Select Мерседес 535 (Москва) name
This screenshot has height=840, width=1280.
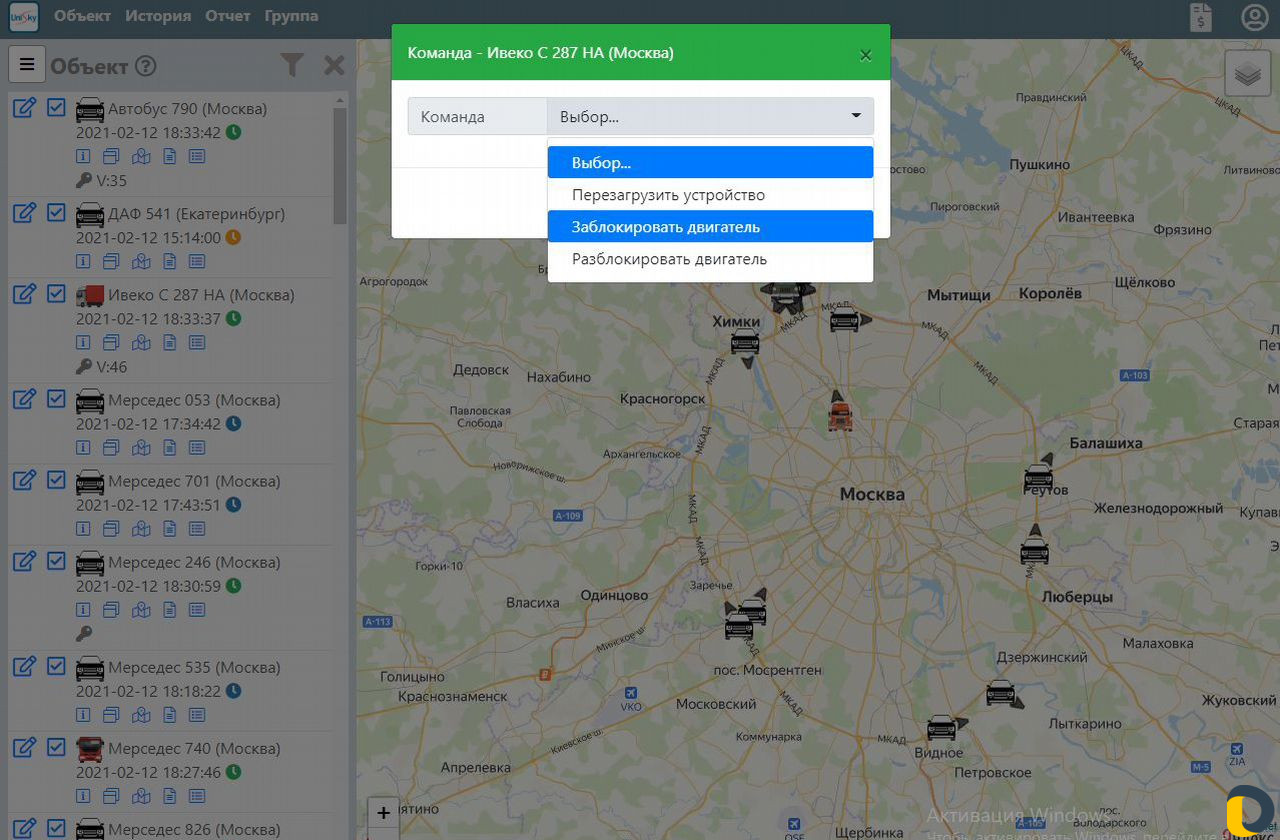[x=194, y=667]
